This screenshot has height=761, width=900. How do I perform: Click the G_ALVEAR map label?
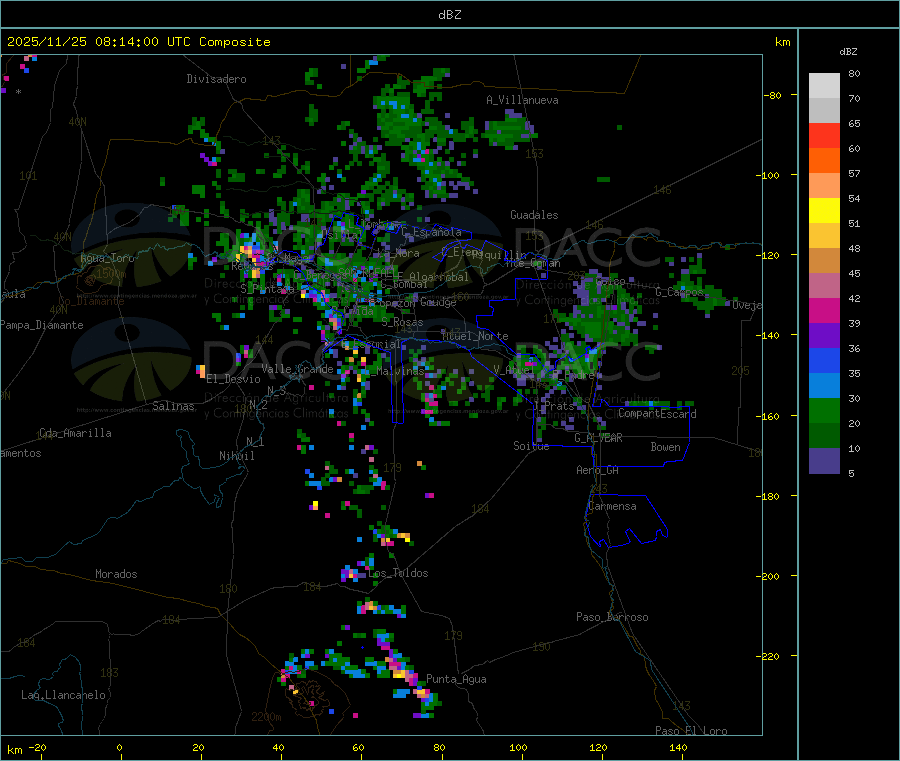[598, 438]
